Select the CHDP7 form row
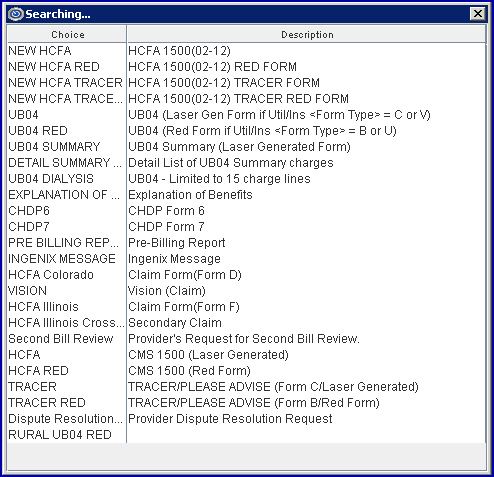Image resolution: width=494 pixels, height=477 pixels. [246, 227]
